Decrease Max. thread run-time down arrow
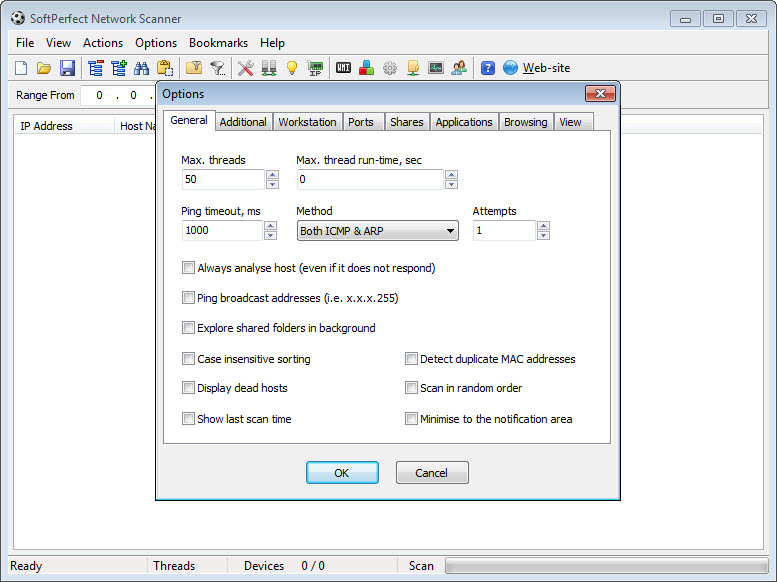 click(x=451, y=184)
